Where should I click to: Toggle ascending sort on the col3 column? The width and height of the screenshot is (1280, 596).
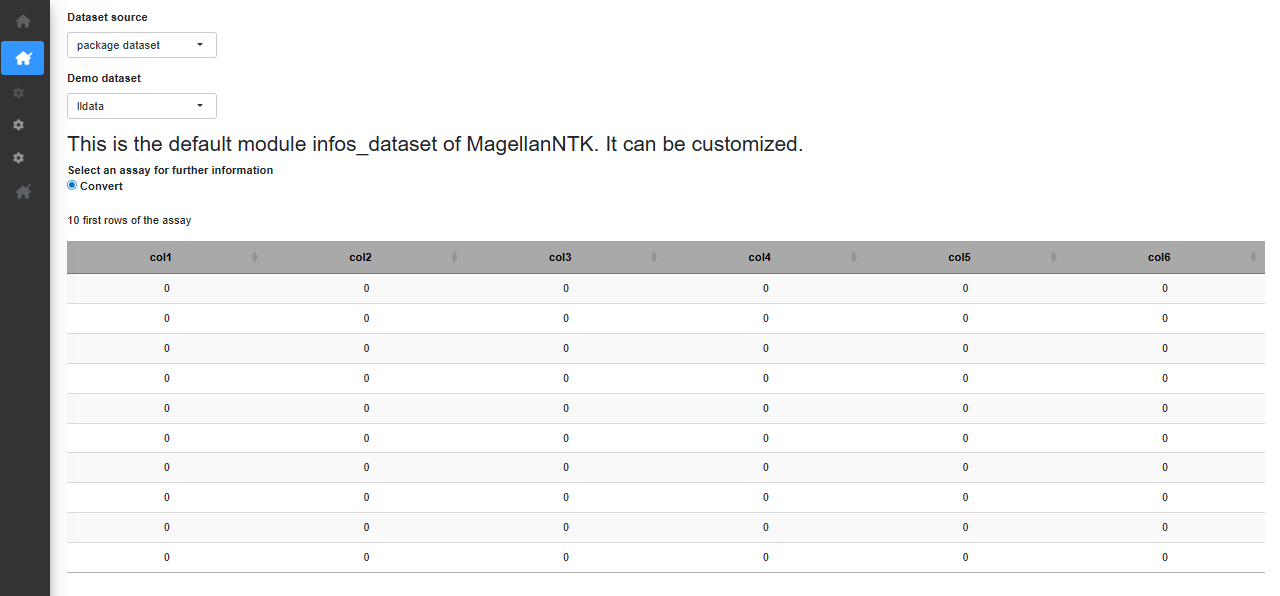pos(654,257)
